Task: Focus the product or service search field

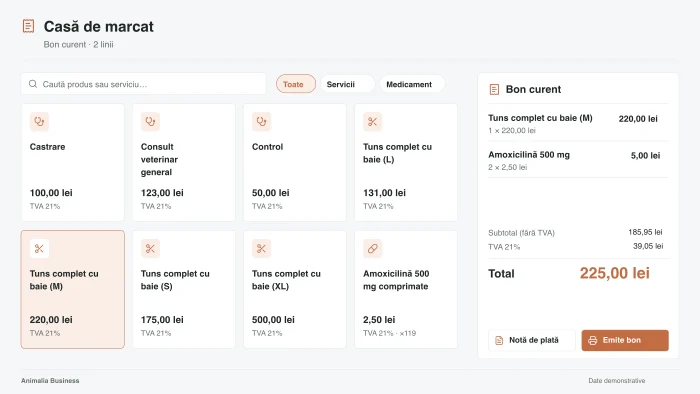Action: click(143, 84)
